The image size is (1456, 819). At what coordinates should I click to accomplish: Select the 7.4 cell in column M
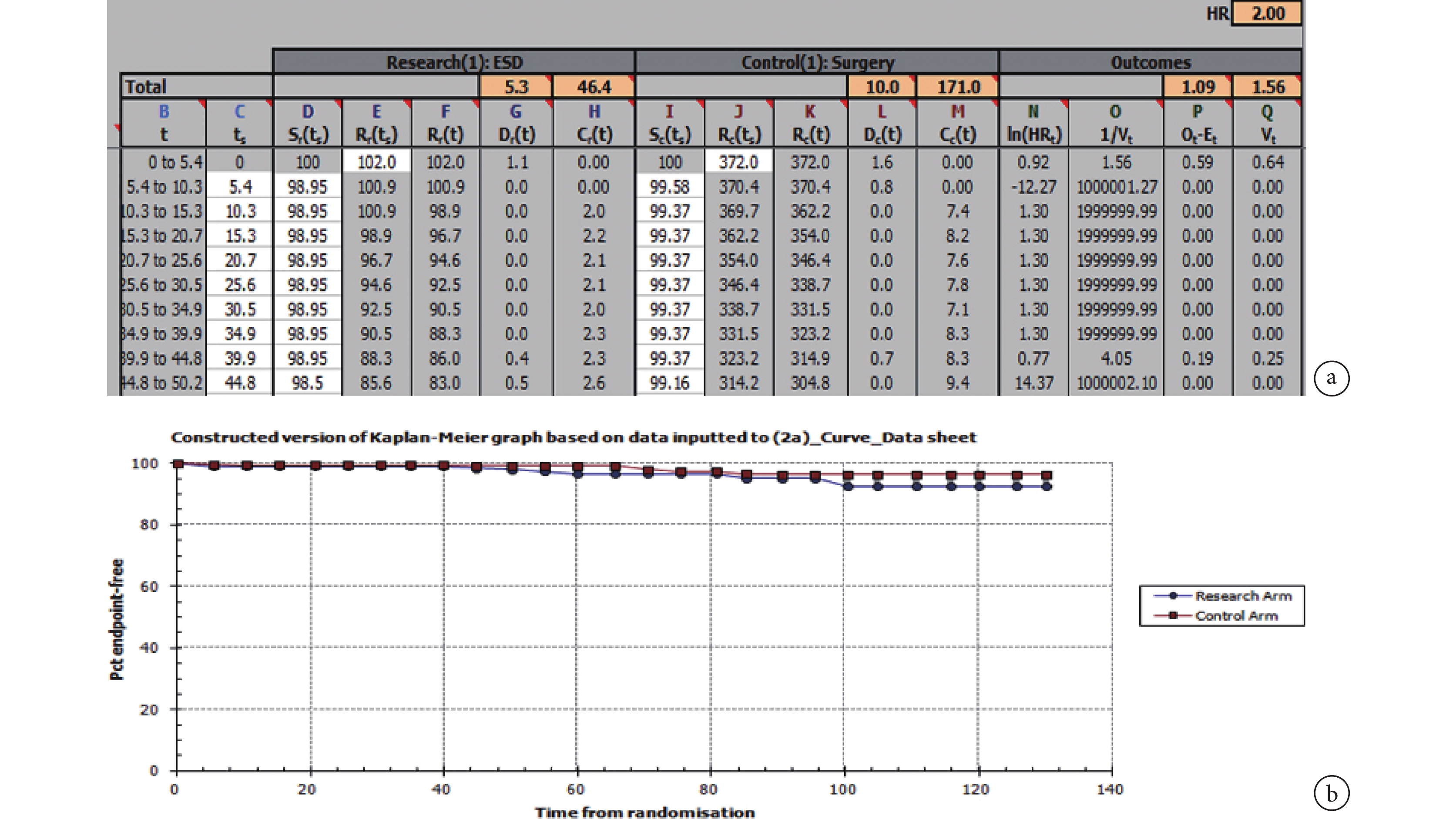(957, 211)
